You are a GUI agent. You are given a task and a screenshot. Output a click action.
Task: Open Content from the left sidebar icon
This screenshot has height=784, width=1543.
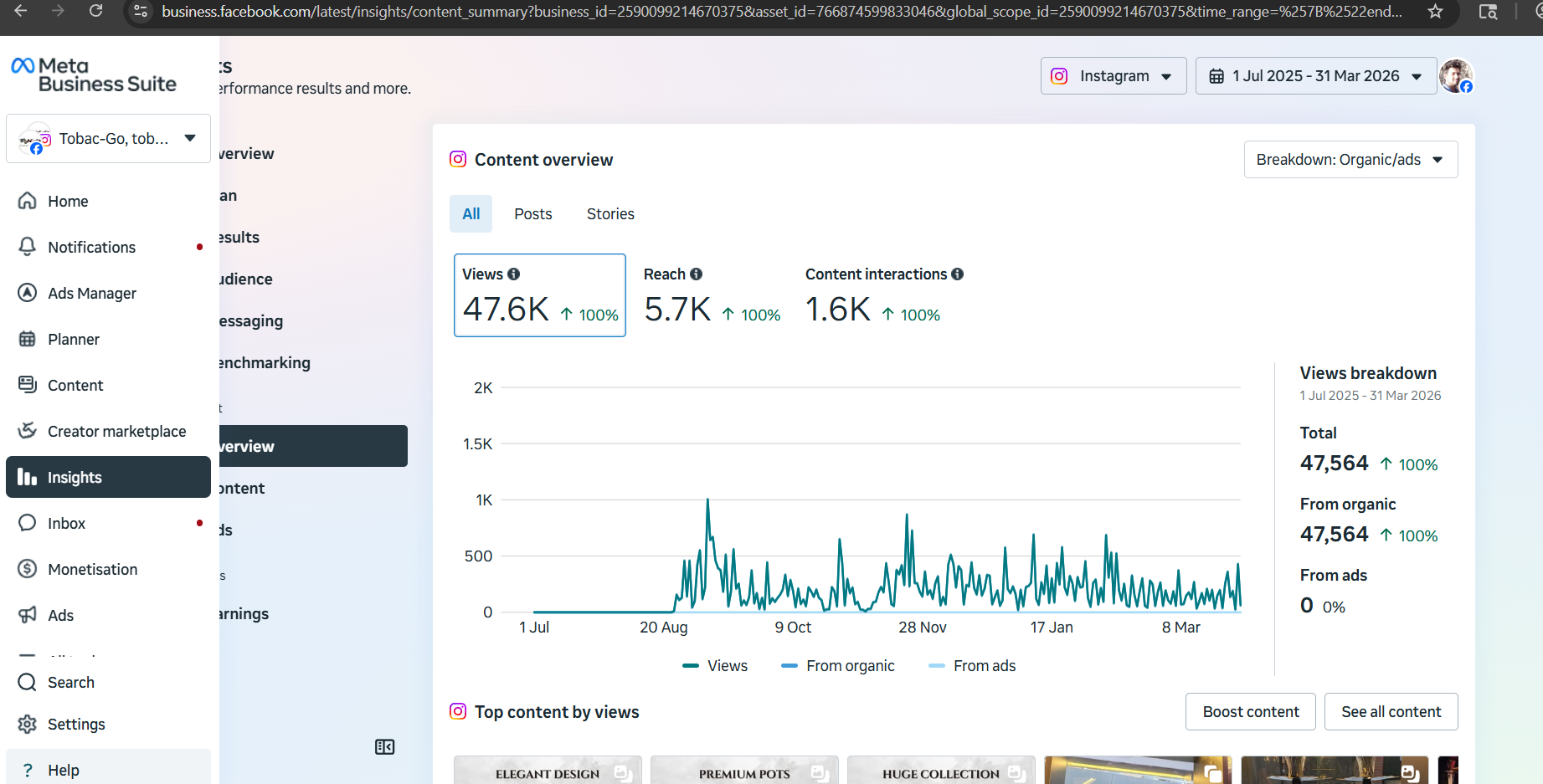coord(28,385)
